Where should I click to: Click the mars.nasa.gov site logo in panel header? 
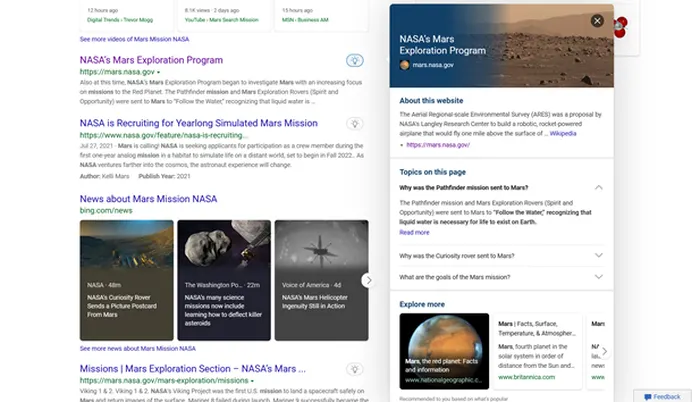(x=405, y=65)
